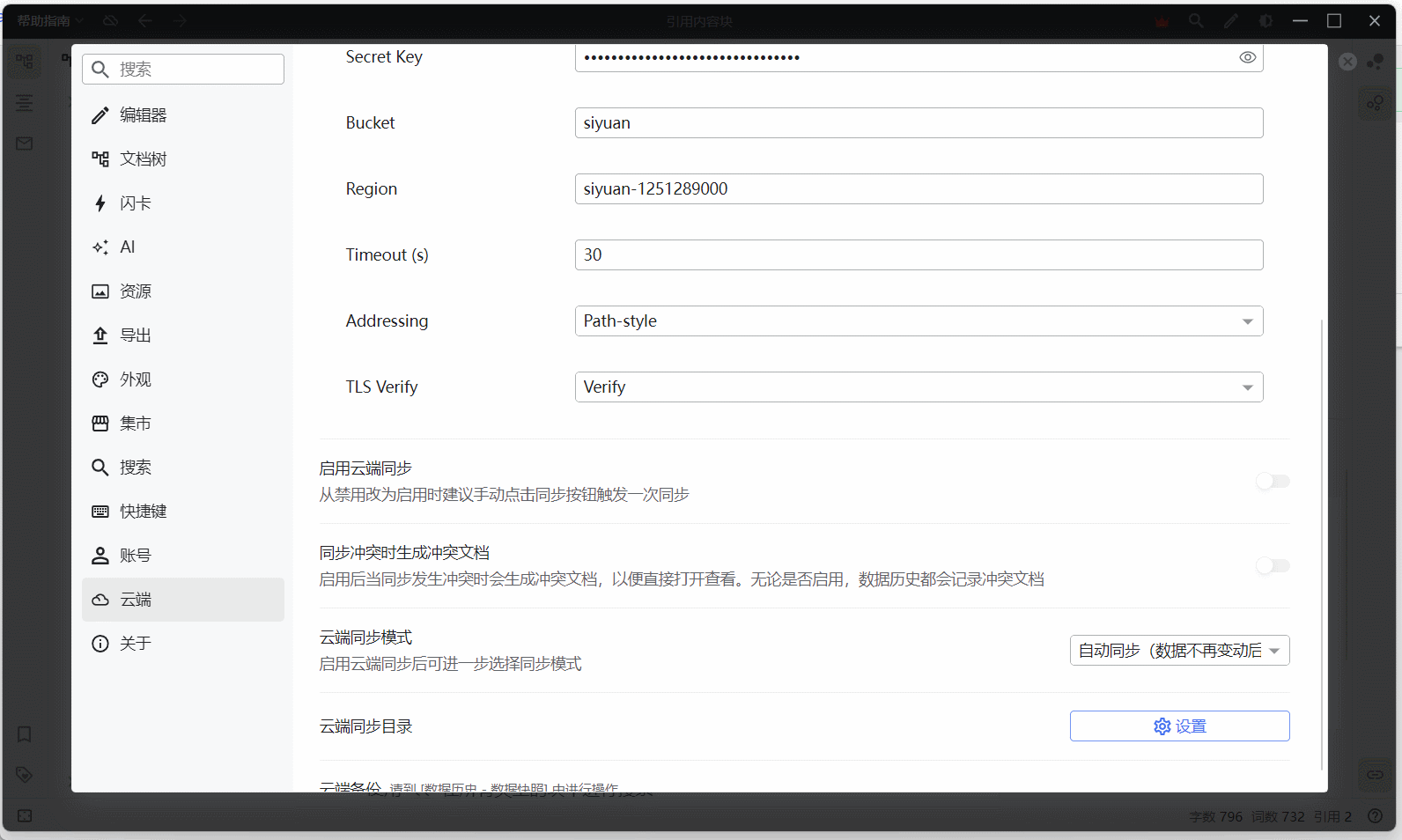Click the 资源 image icon

click(x=100, y=291)
